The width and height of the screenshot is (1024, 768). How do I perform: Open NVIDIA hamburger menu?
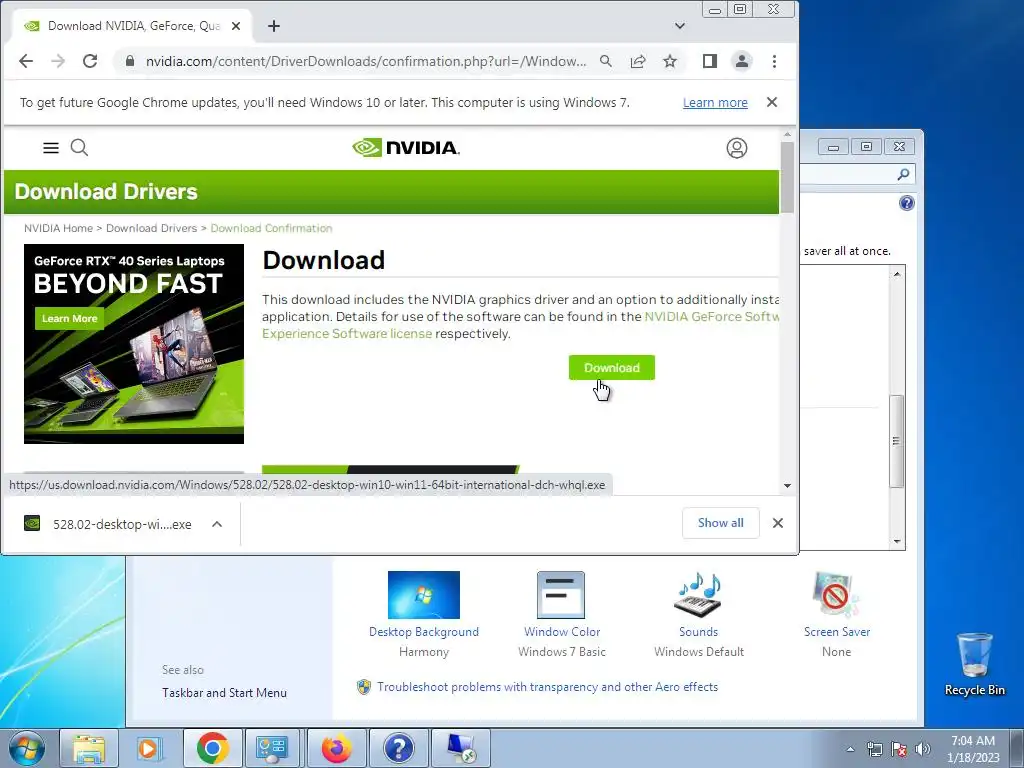[51, 148]
